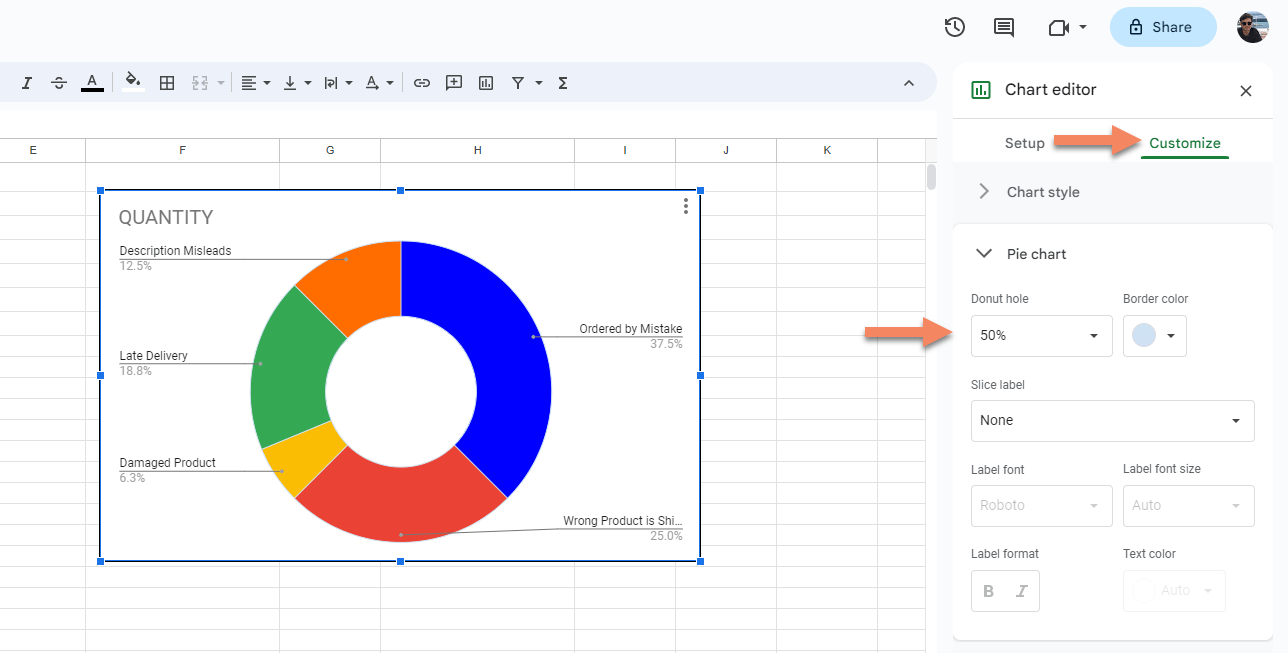Open the Functions (sigma) menu

click(562, 83)
